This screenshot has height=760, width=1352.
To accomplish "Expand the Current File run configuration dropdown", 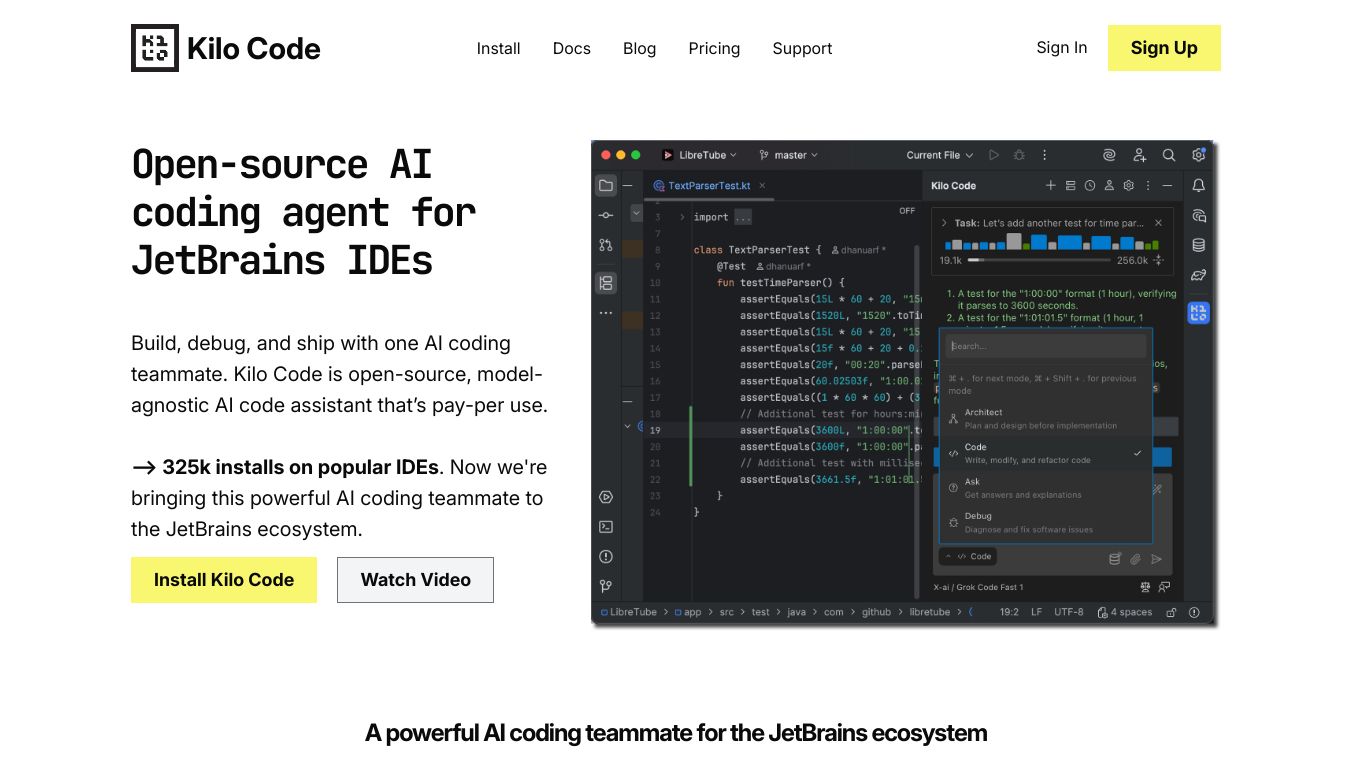I will click(939, 155).
